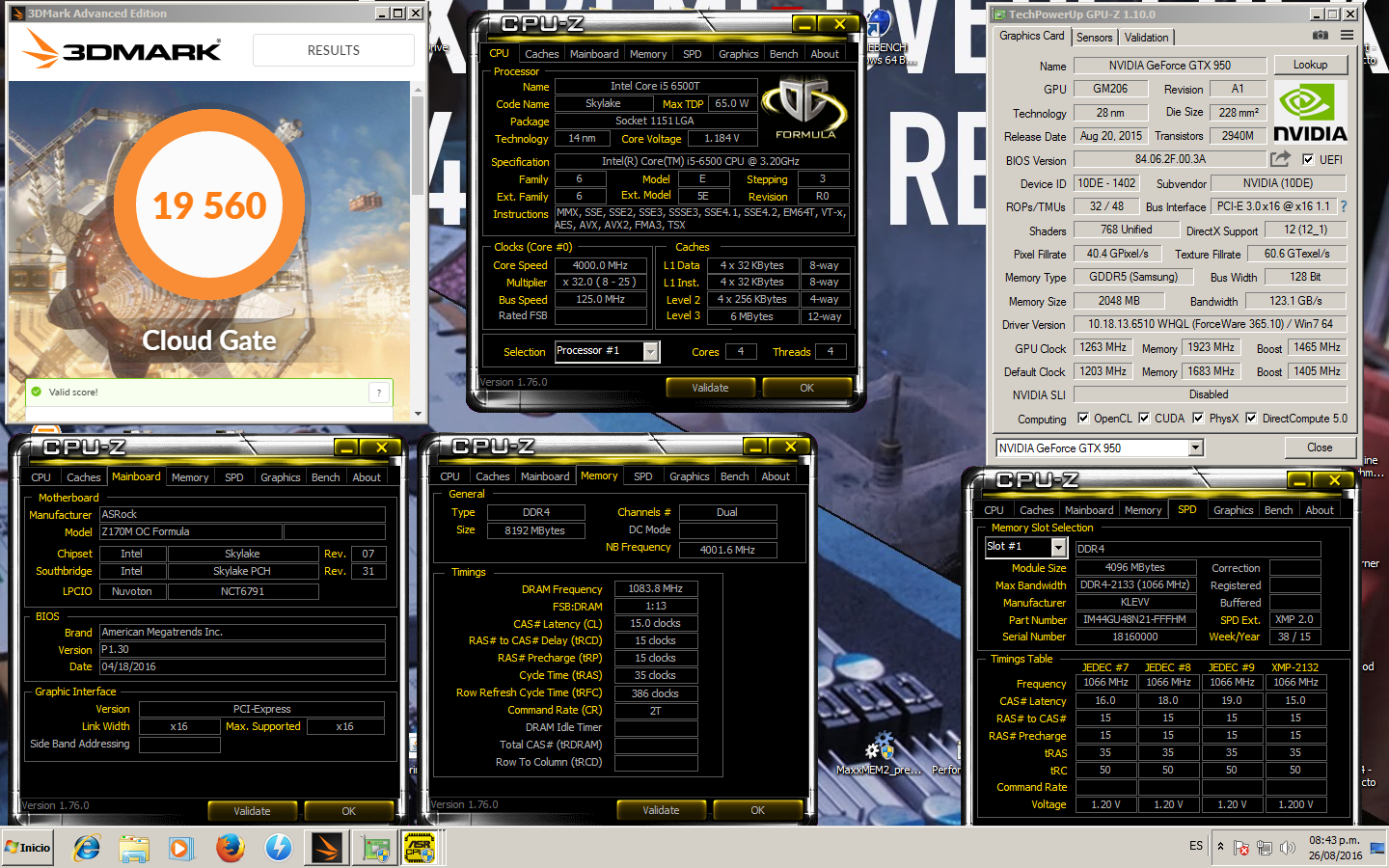
Task: Switch to the Sensors tab in GPU-Z
Action: click(1095, 38)
